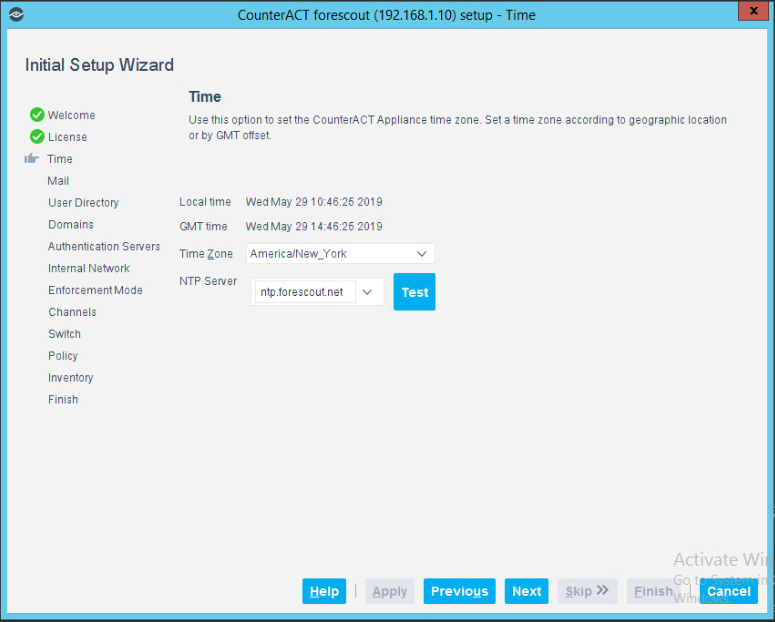Viewport: 775px width, 622px height.
Task: Select the Domains step
Action: tap(71, 224)
